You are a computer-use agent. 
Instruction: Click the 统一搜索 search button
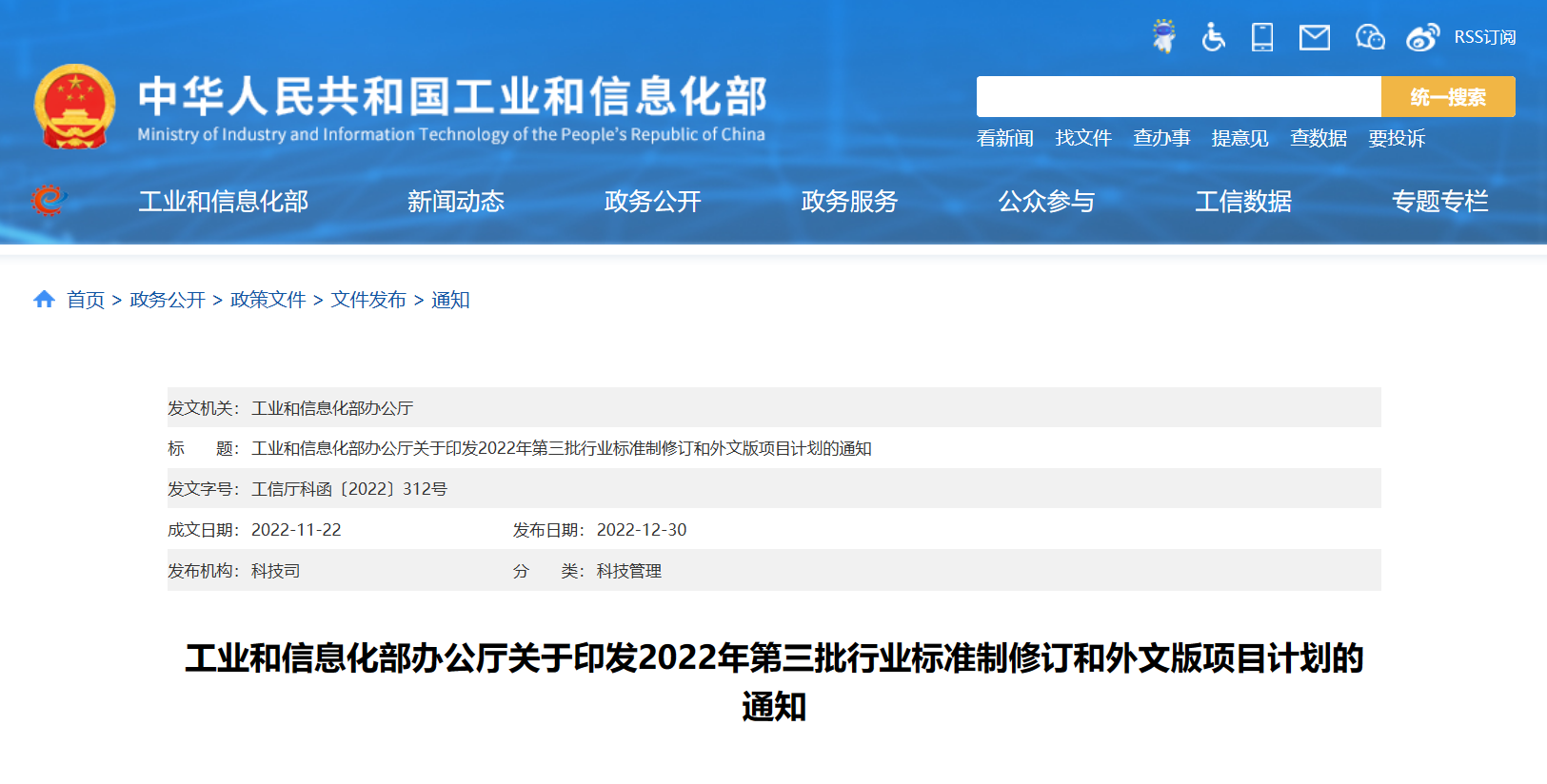[x=1447, y=97]
